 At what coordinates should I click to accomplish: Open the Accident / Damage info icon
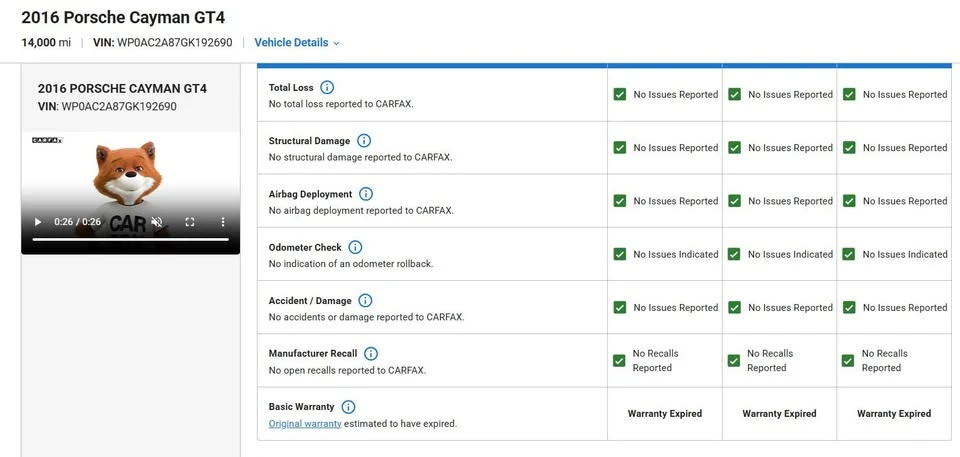click(x=365, y=301)
